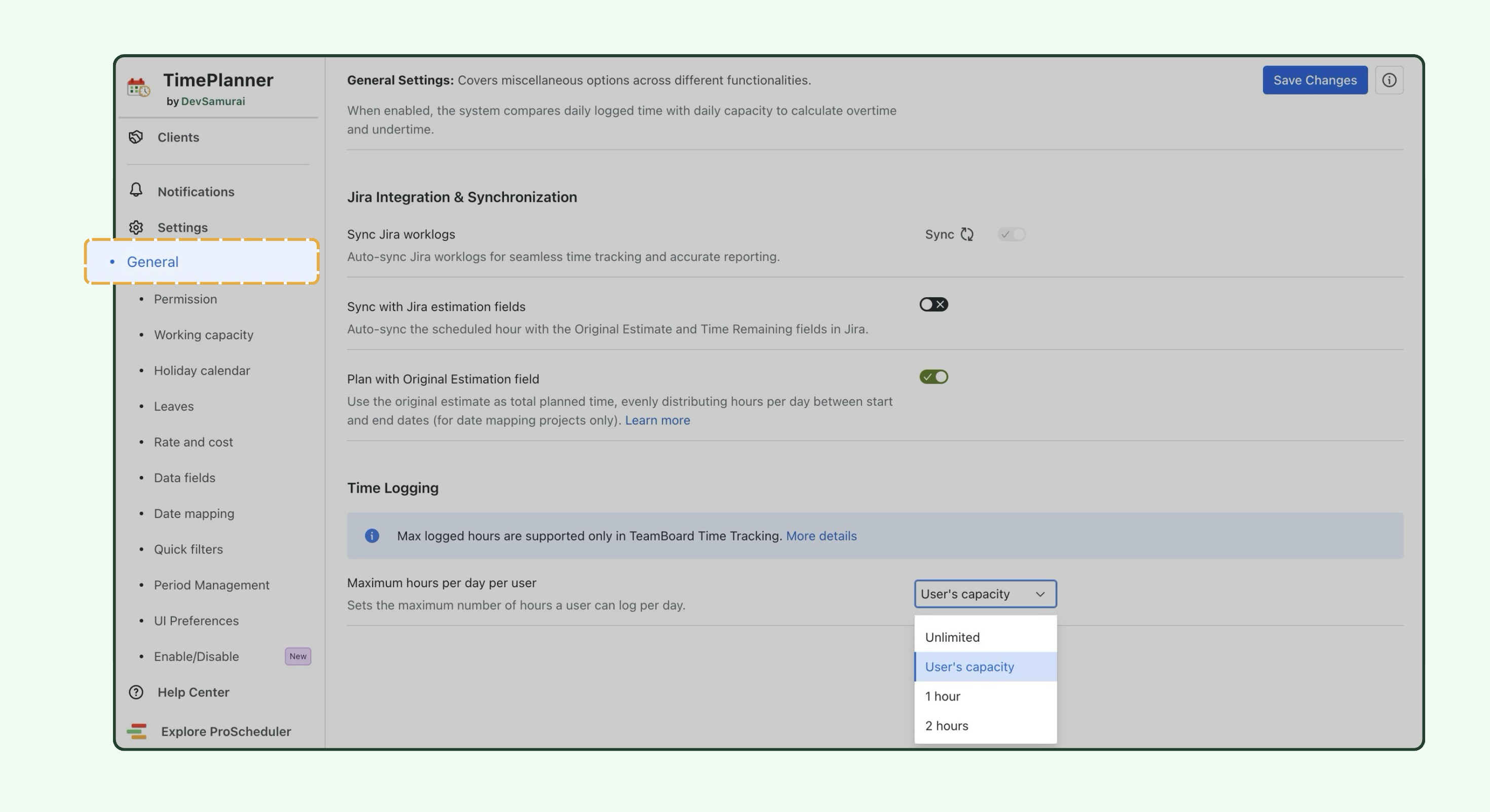Open Date mapping settings
The image size is (1490, 812).
pyautogui.click(x=194, y=513)
